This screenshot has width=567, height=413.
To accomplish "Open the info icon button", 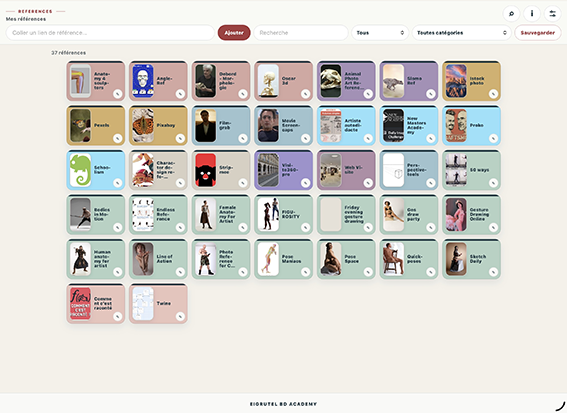I will 532,14.
